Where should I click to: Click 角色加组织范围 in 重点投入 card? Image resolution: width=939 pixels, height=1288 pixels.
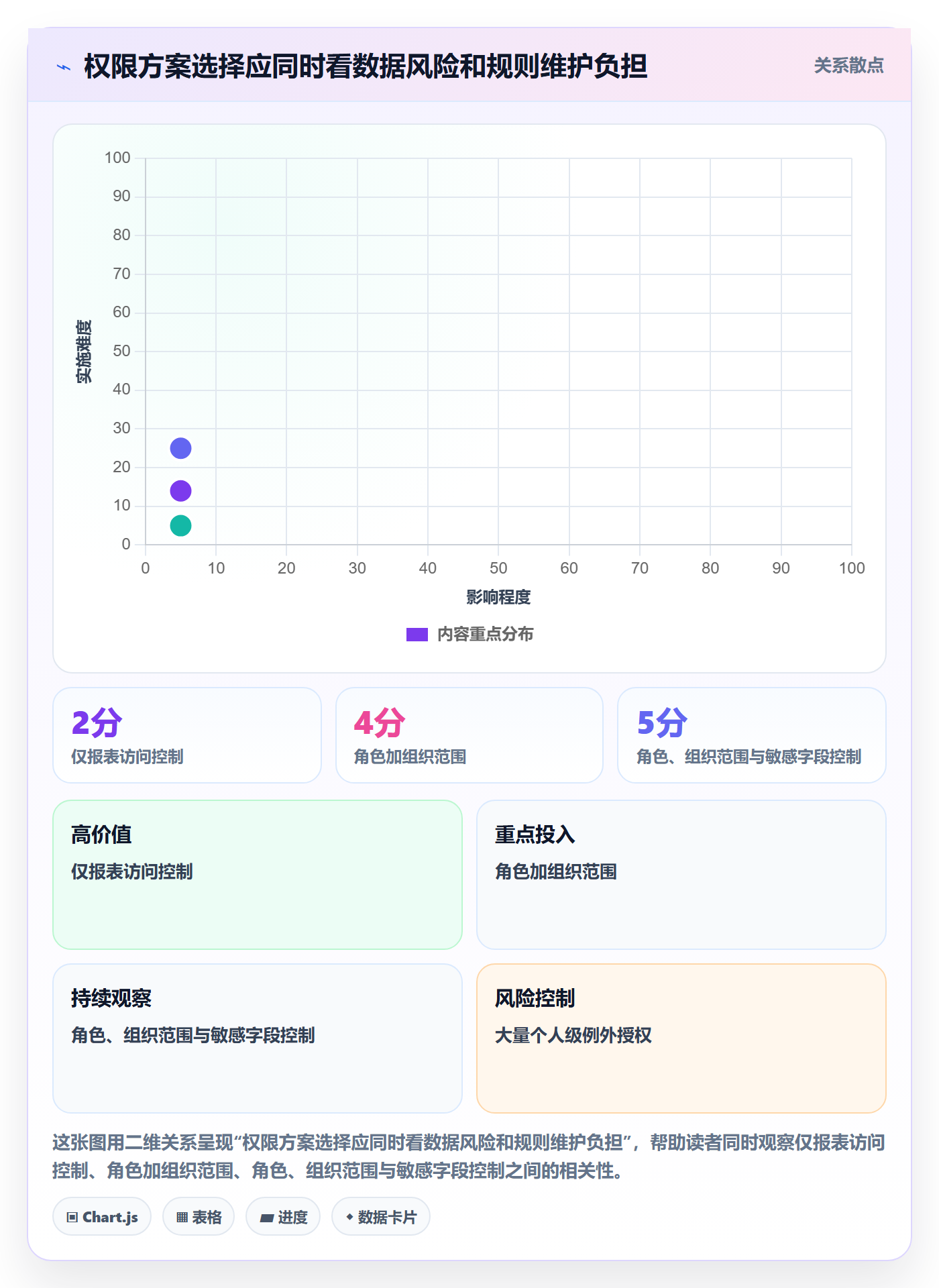click(556, 872)
